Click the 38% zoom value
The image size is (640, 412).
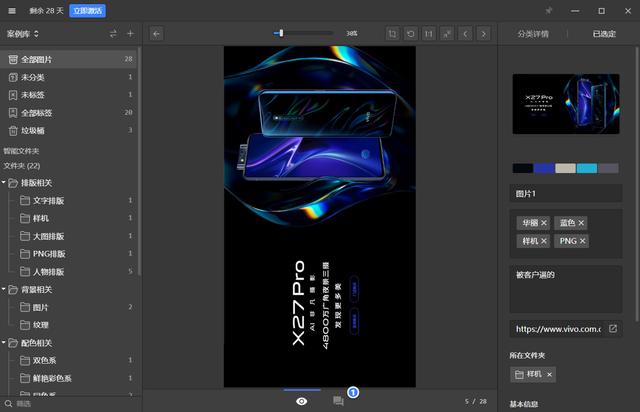point(352,33)
